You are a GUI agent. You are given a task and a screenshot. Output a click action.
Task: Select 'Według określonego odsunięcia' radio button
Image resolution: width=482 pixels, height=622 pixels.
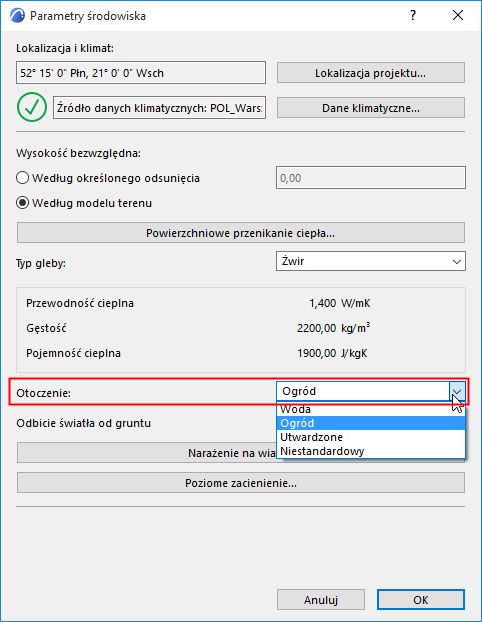point(23,178)
